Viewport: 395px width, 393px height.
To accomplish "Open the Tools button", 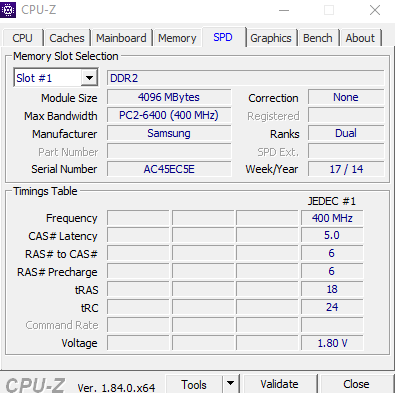I will point(194,384).
